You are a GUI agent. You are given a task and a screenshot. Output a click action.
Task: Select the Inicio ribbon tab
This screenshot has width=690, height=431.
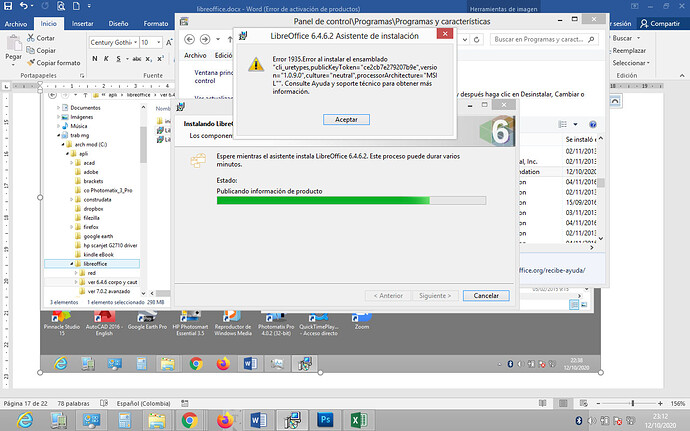point(48,24)
